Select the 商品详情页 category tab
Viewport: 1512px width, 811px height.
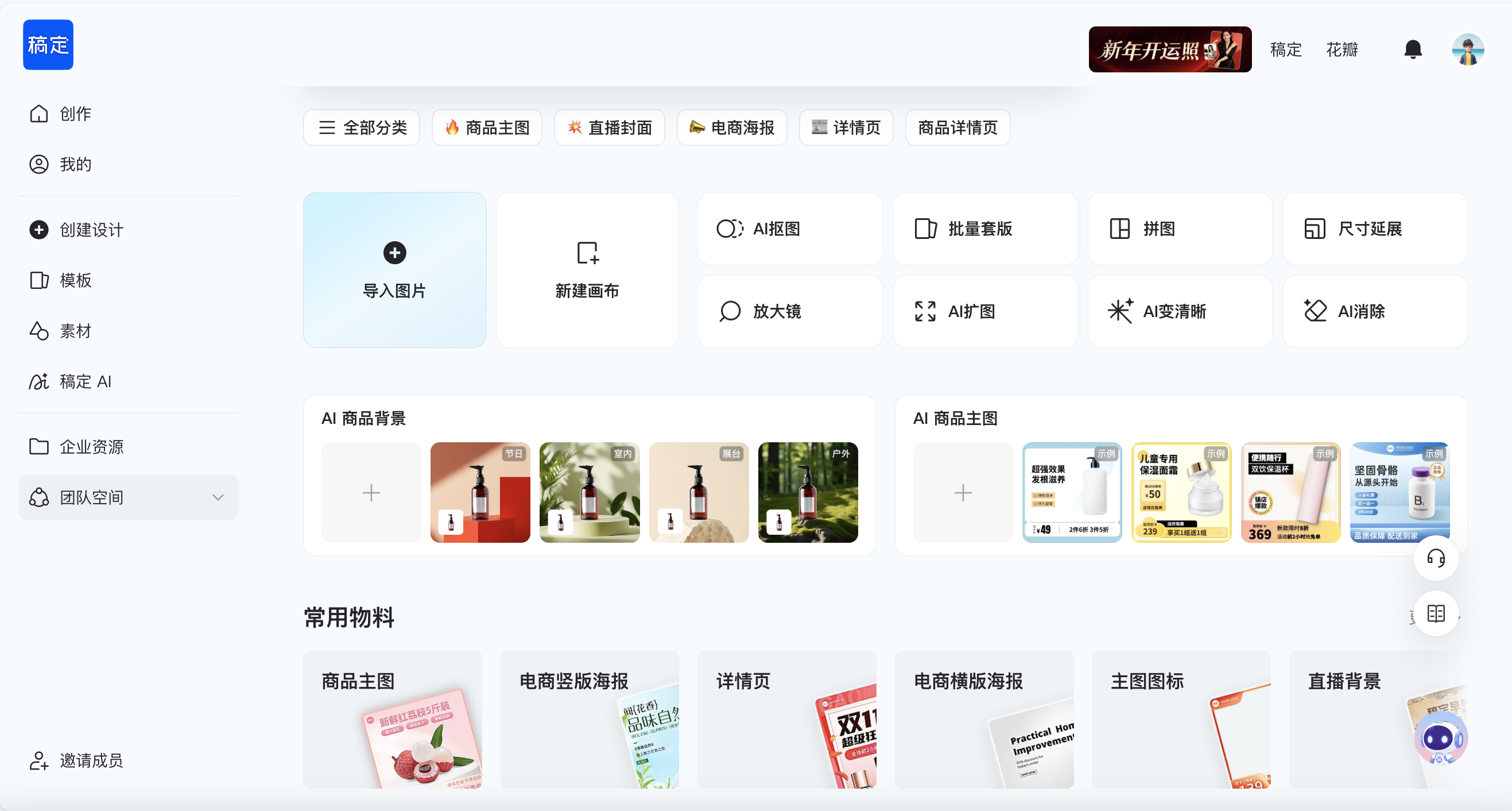click(957, 128)
